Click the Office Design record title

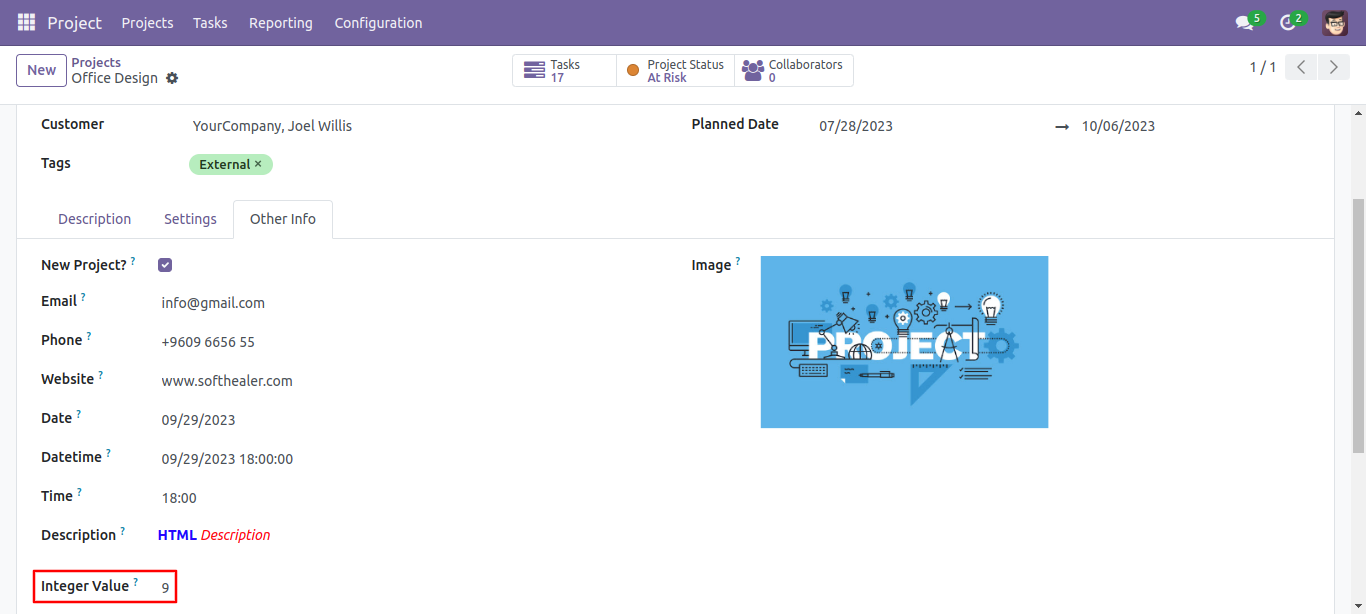pos(115,78)
